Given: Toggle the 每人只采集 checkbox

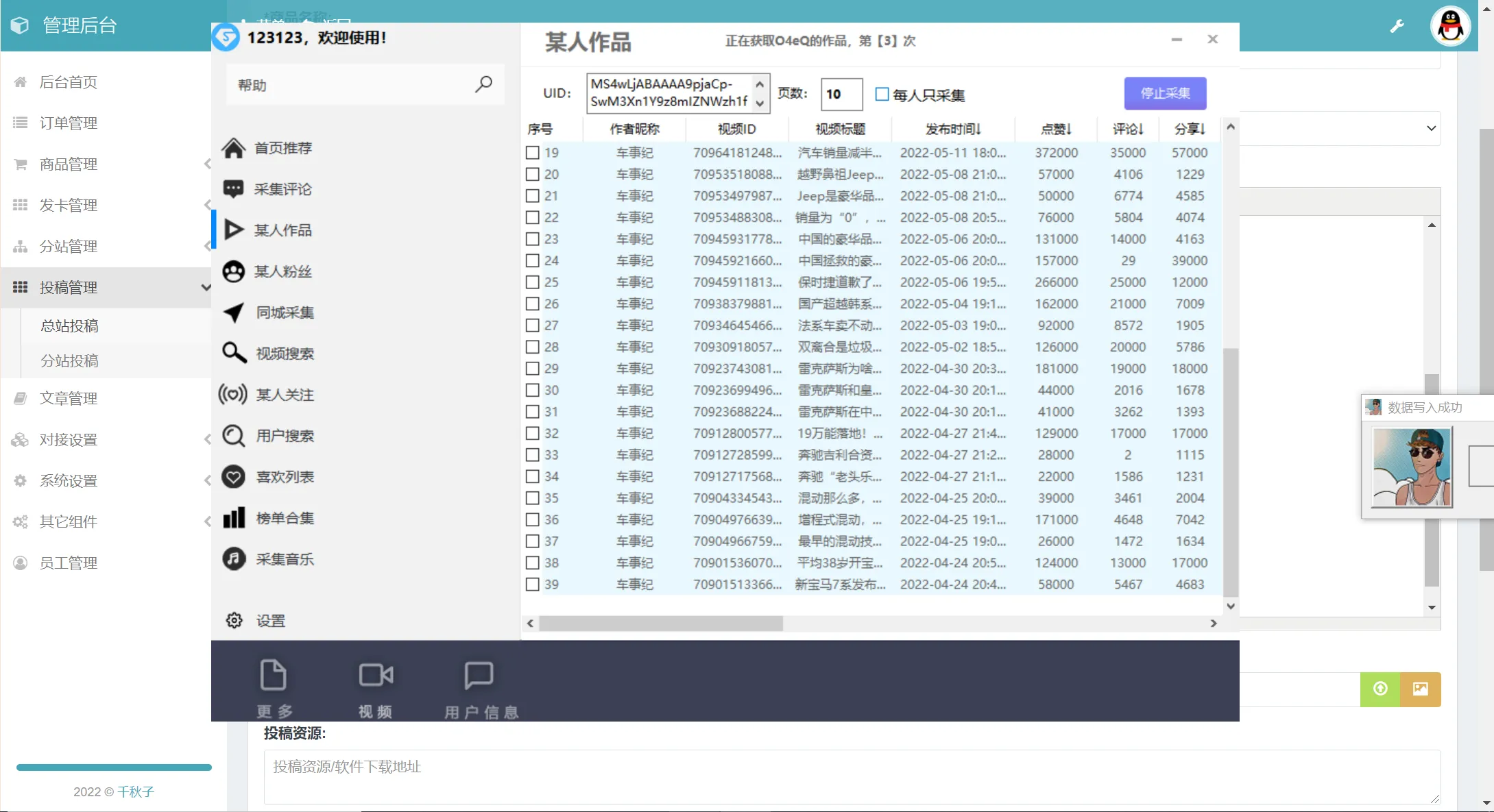Looking at the screenshot, I should tap(882, 95).
